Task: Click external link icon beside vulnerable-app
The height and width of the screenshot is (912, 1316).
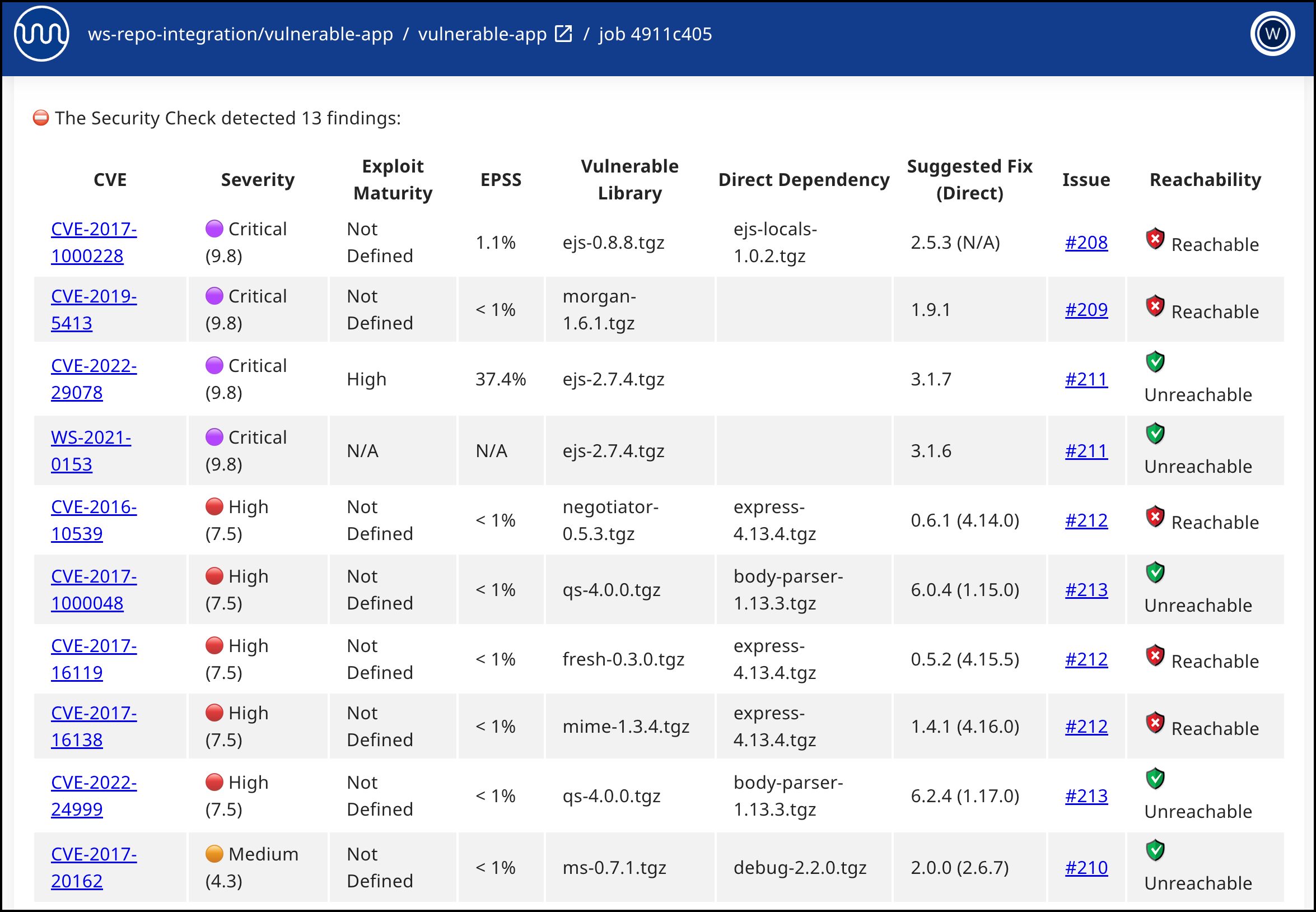Action: coord(563,34)
